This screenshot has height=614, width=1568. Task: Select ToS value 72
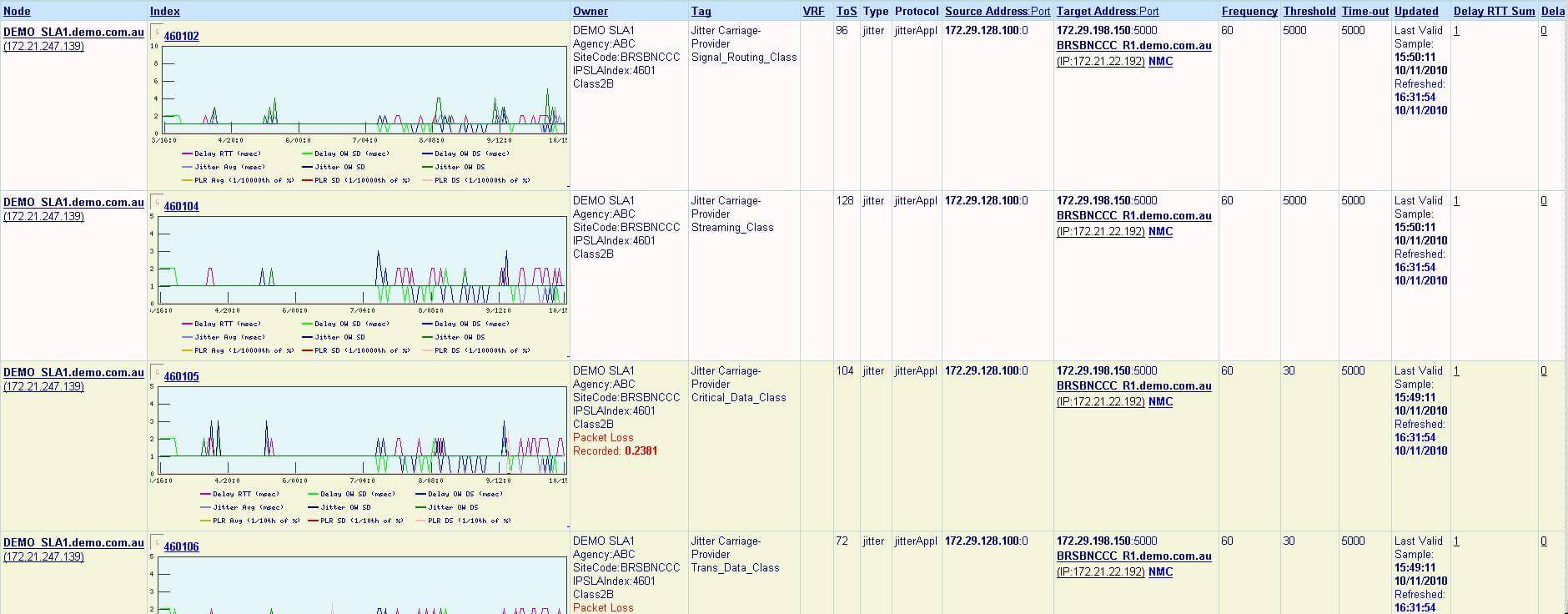[x=842, y=541]
